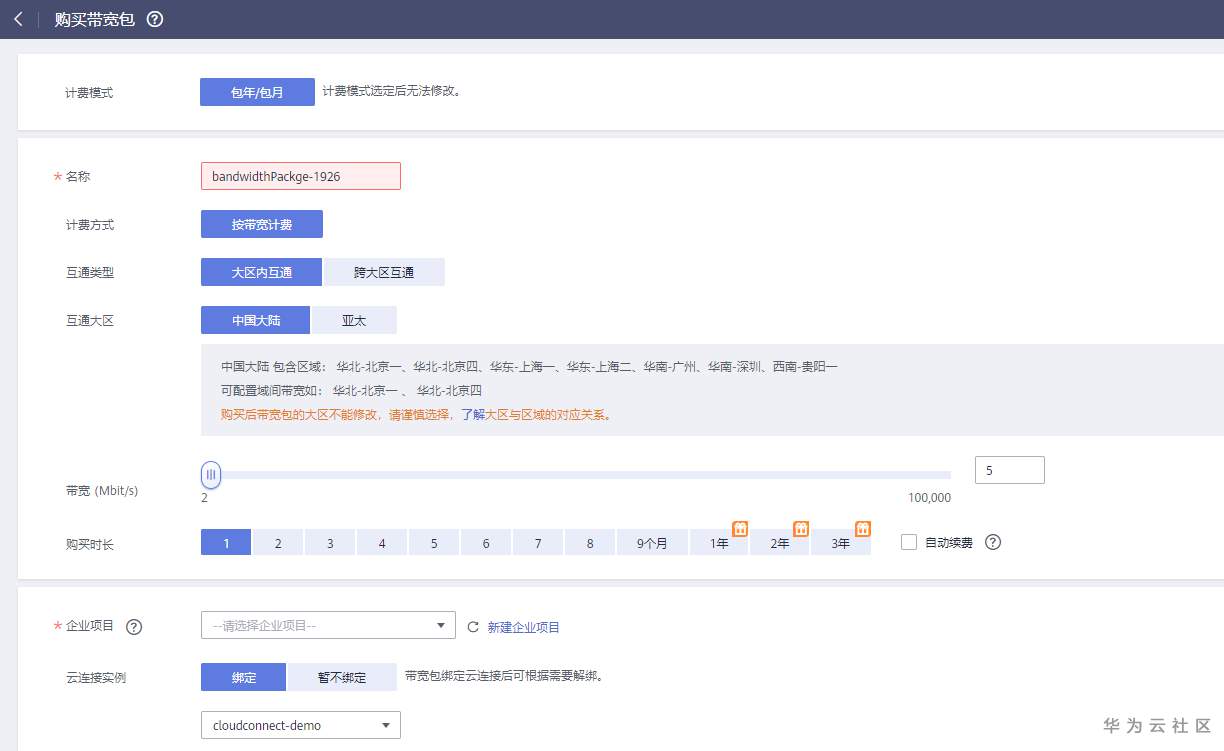Choose 3年 purchase duration

pyautogui.click(x=841, y=542)
